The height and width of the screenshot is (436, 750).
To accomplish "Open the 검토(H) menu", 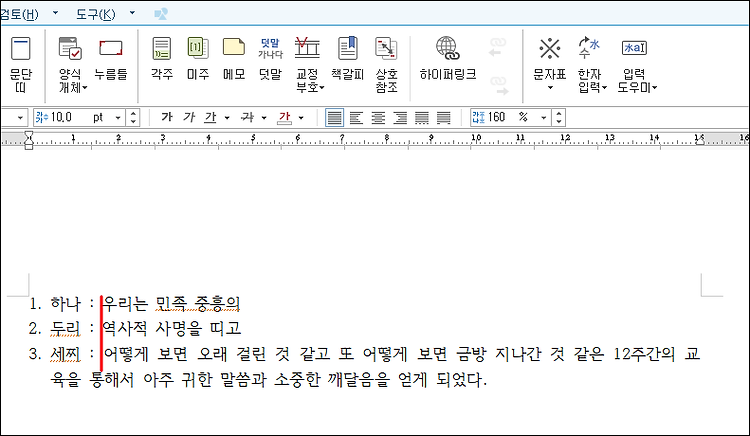I will (x=19, y=14).
